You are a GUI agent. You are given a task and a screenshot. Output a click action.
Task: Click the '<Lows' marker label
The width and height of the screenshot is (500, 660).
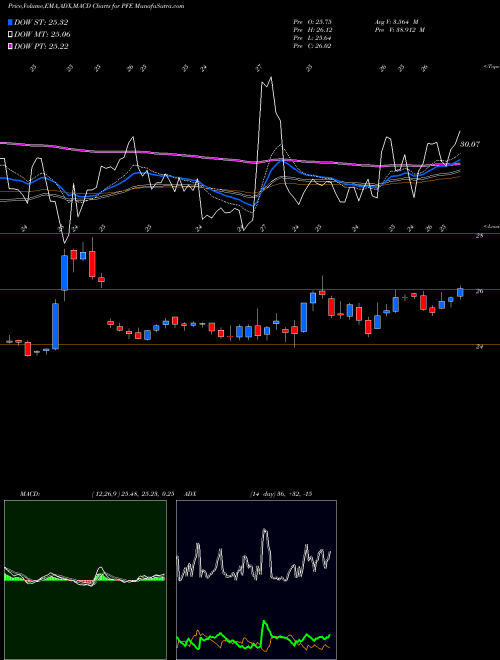491,226
